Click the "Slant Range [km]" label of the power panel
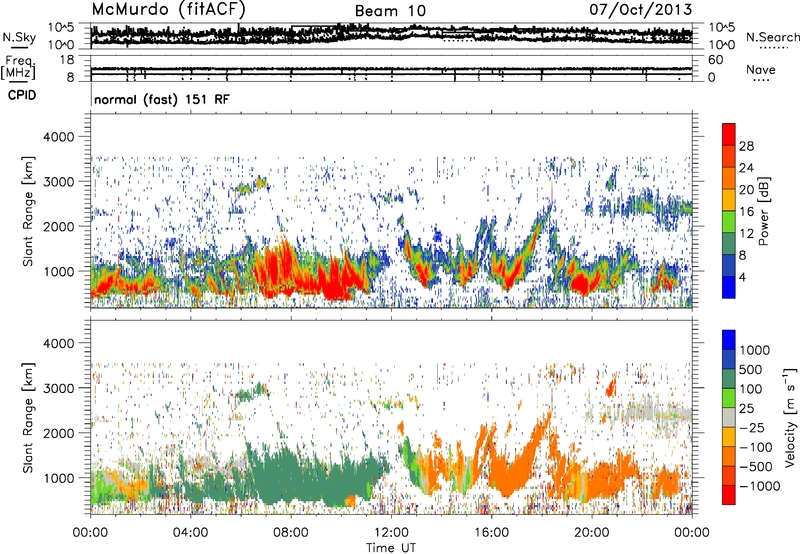Image resolution: width=800 pixels, height=554 pixels. [28, 211]
